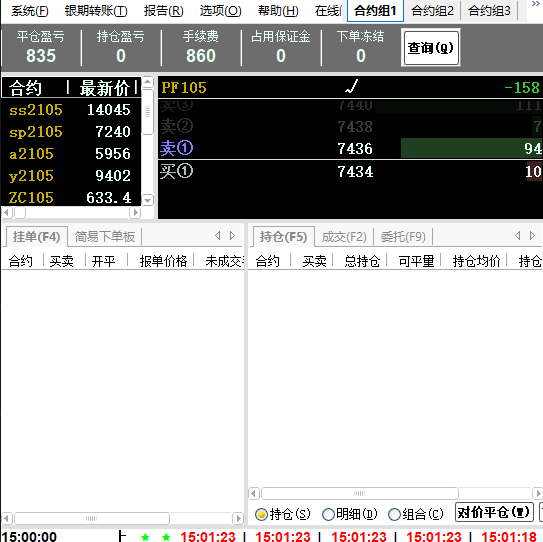Open the 系统(F) menu

click(29, 11)
